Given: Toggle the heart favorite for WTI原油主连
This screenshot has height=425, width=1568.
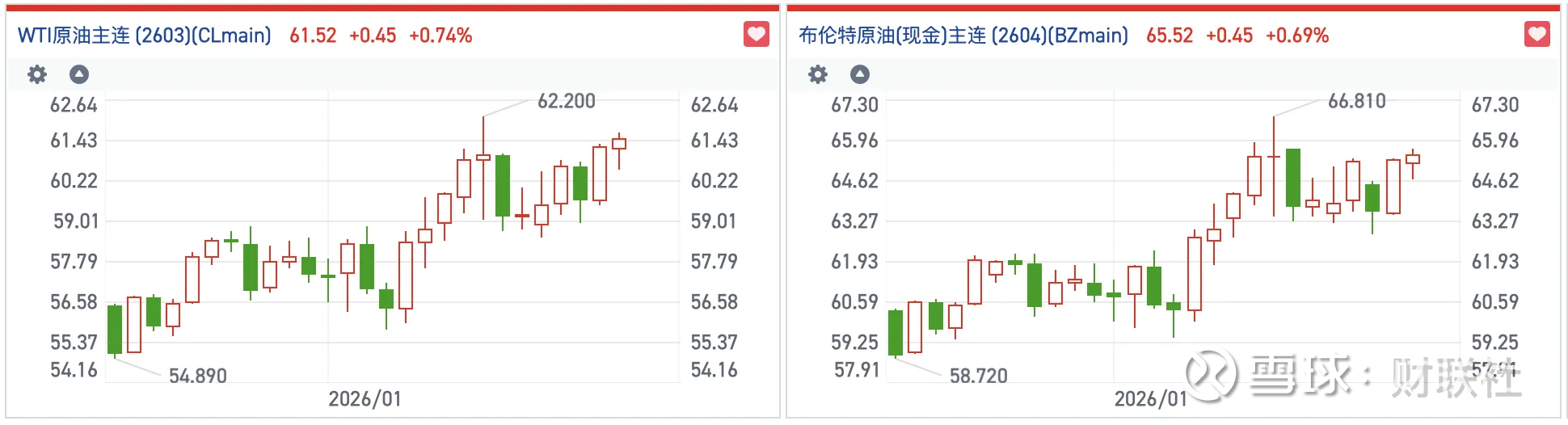Looking at the screenshot, I should click(756, 35).
